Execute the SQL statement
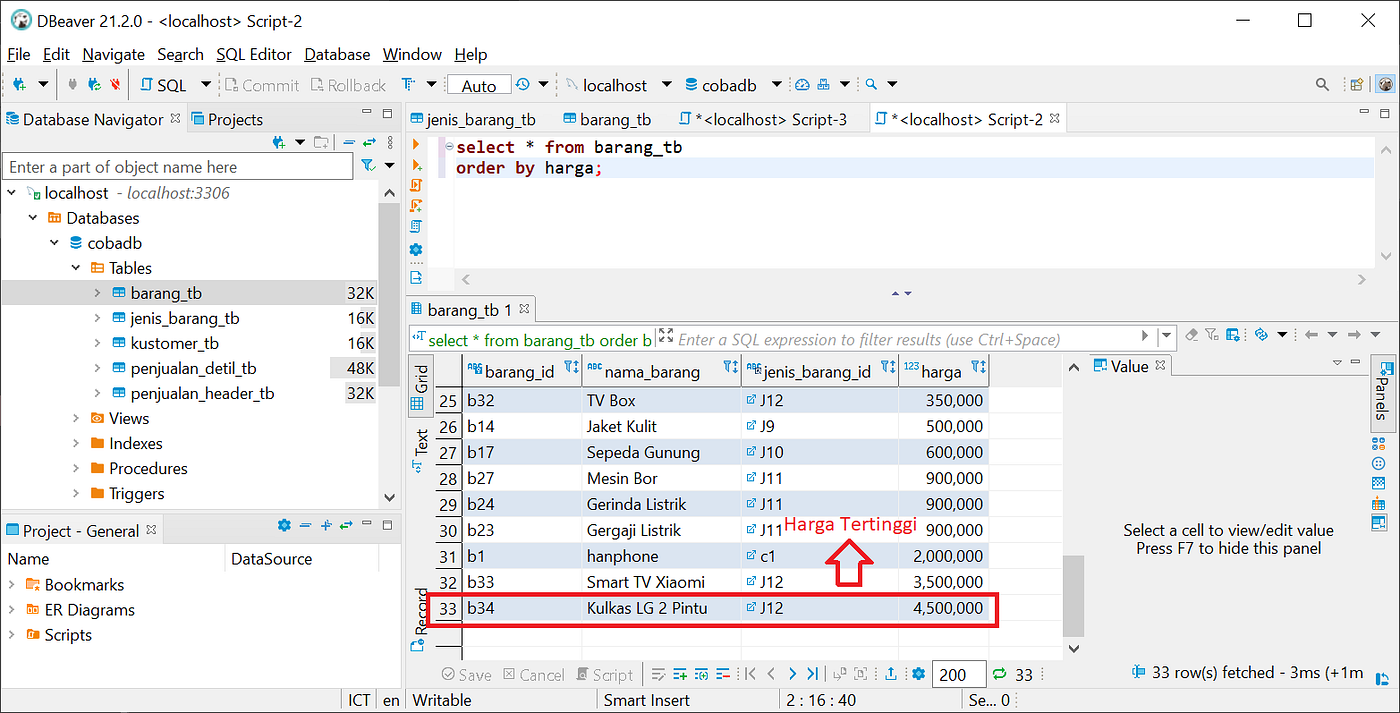Viewport: 1400px width, 713px height. click(417, 144)
